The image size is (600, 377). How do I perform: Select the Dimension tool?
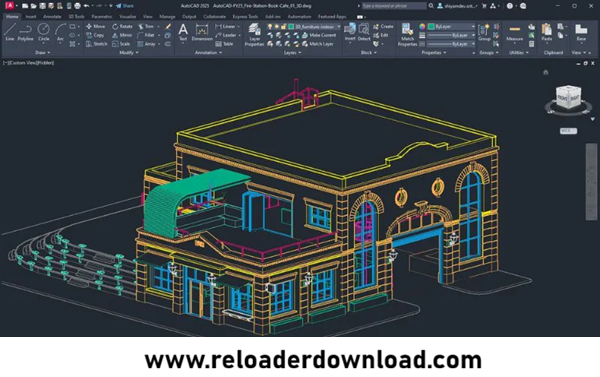click(202, 32)
